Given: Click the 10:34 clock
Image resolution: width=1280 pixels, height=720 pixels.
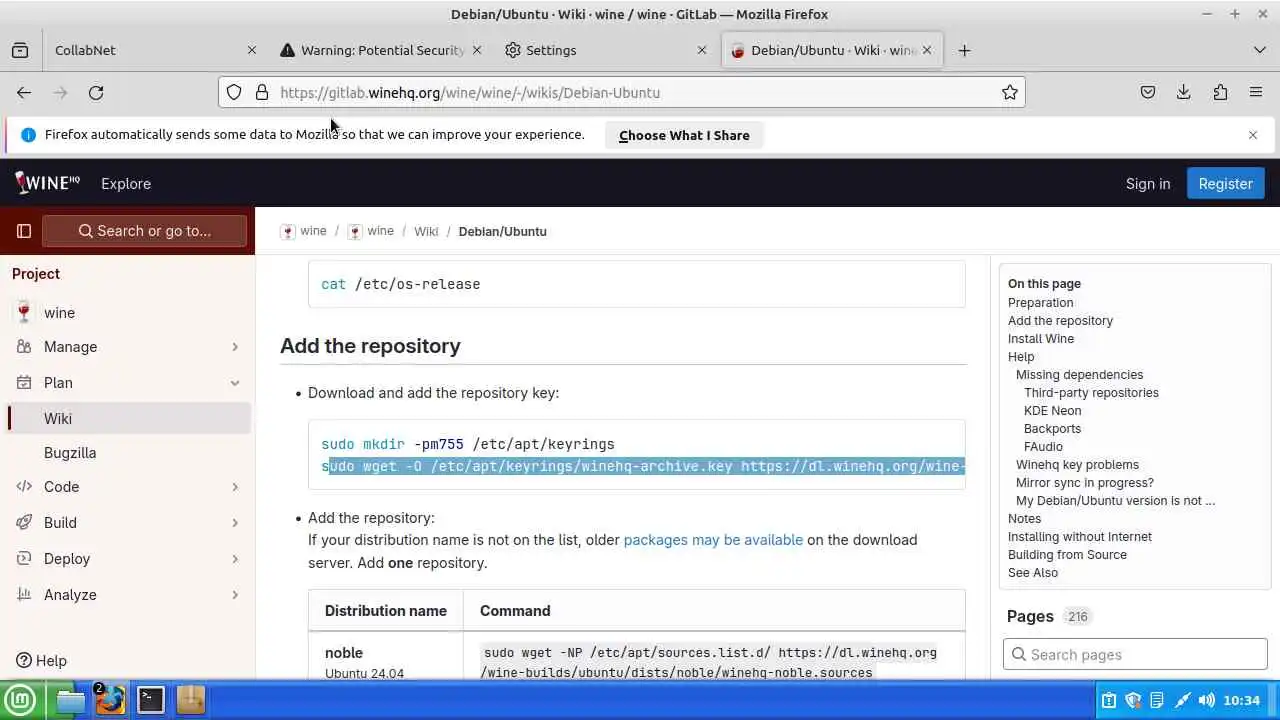Looking at the screenshot, I should [1242, 700].
